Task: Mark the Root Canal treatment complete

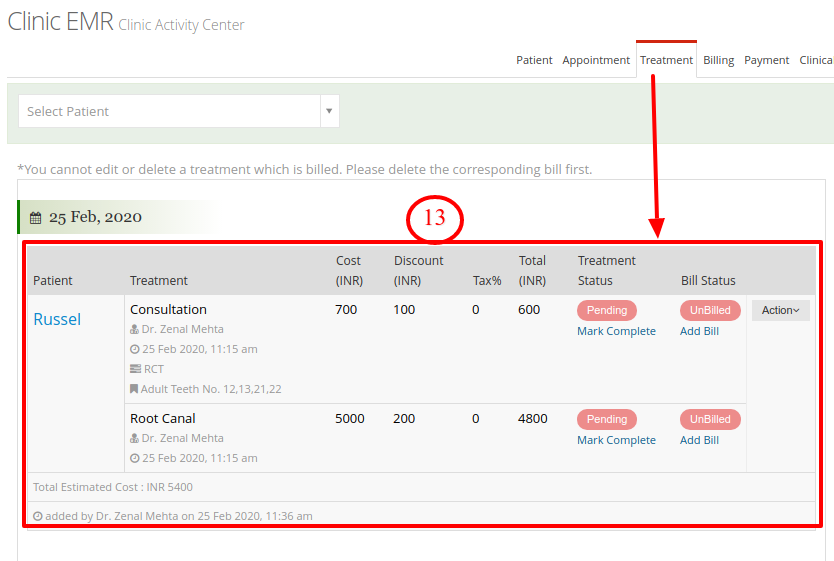Action: [616, 440]
